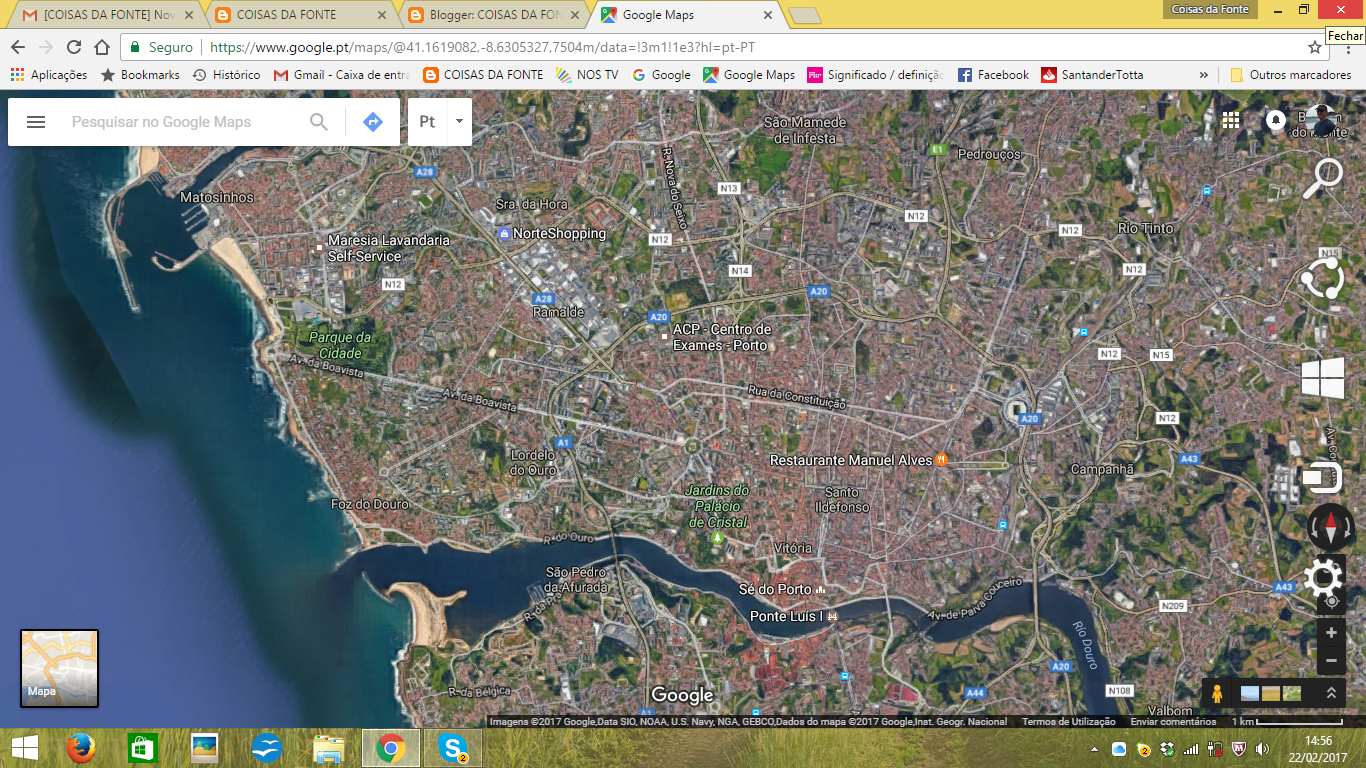Image resolution: width=1366 pixels, height=768 pixels.
Task: Click the Sé do Porto map label
Action: (x=775, y=589)
